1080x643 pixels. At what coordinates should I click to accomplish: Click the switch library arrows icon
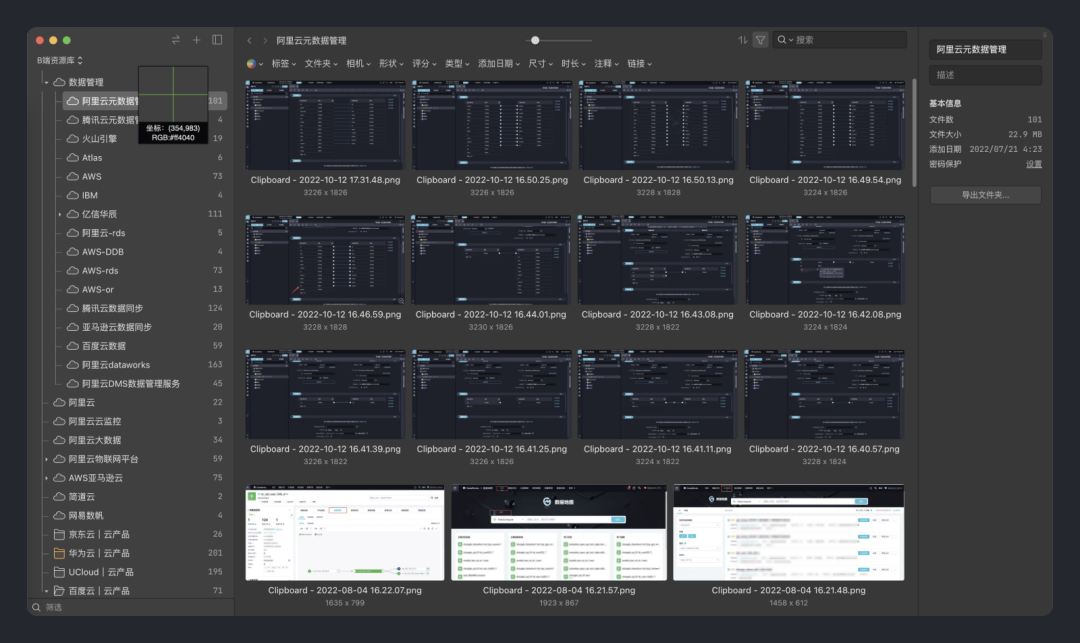click(176, 40)
